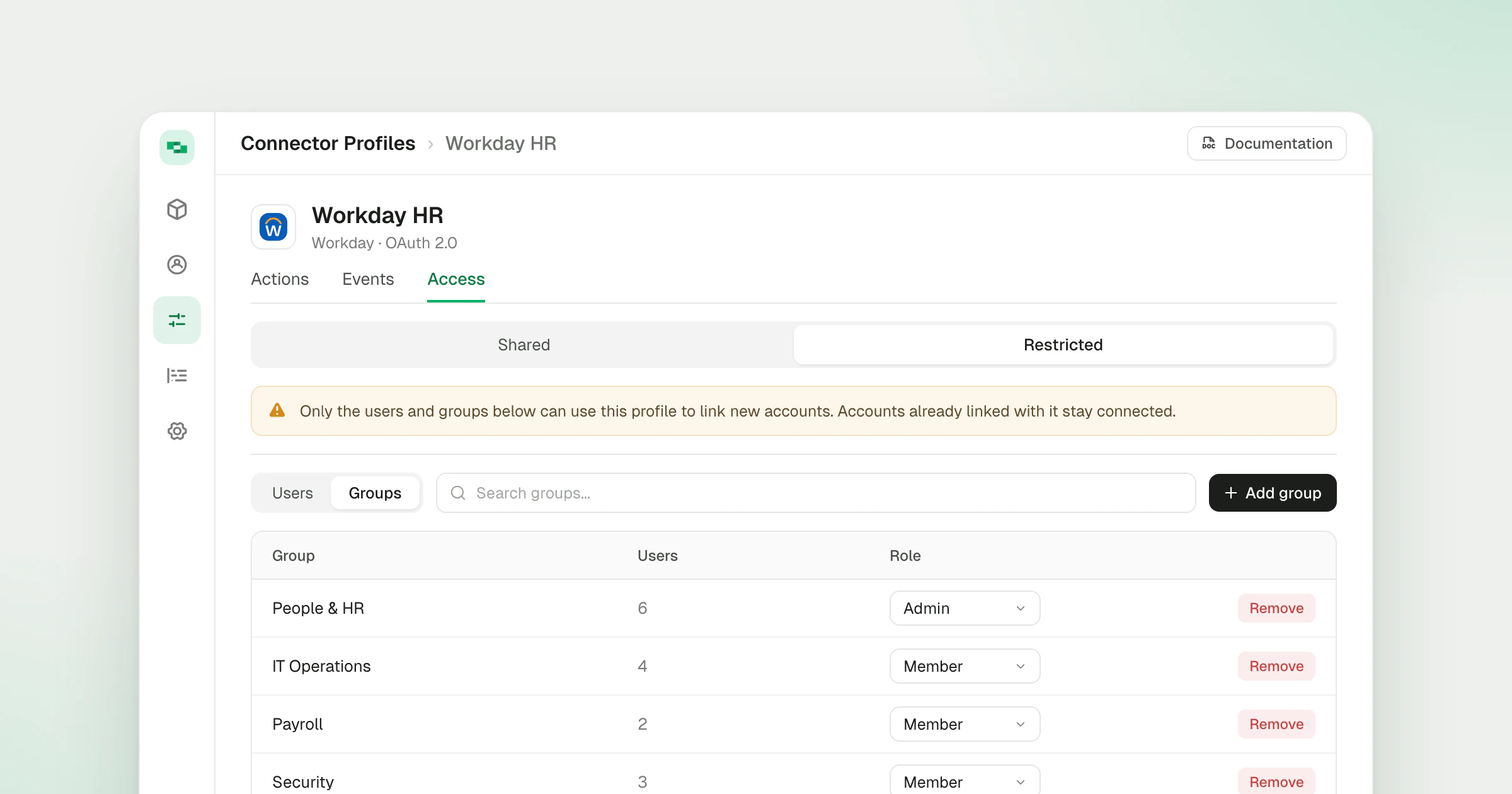Click the plus icon on Add group
Screen dimensions: 1512x794
click(x=1231, y=493)
